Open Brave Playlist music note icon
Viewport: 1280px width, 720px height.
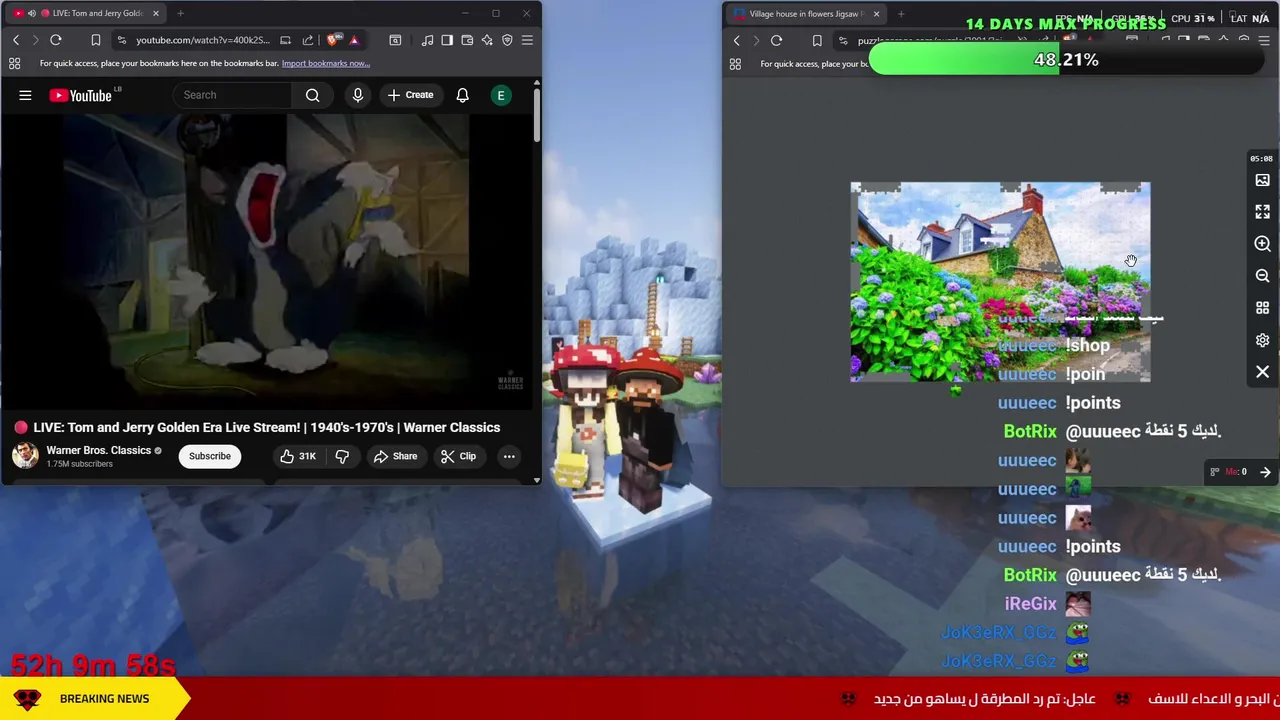pyautogui.click(x=428, y=40)
